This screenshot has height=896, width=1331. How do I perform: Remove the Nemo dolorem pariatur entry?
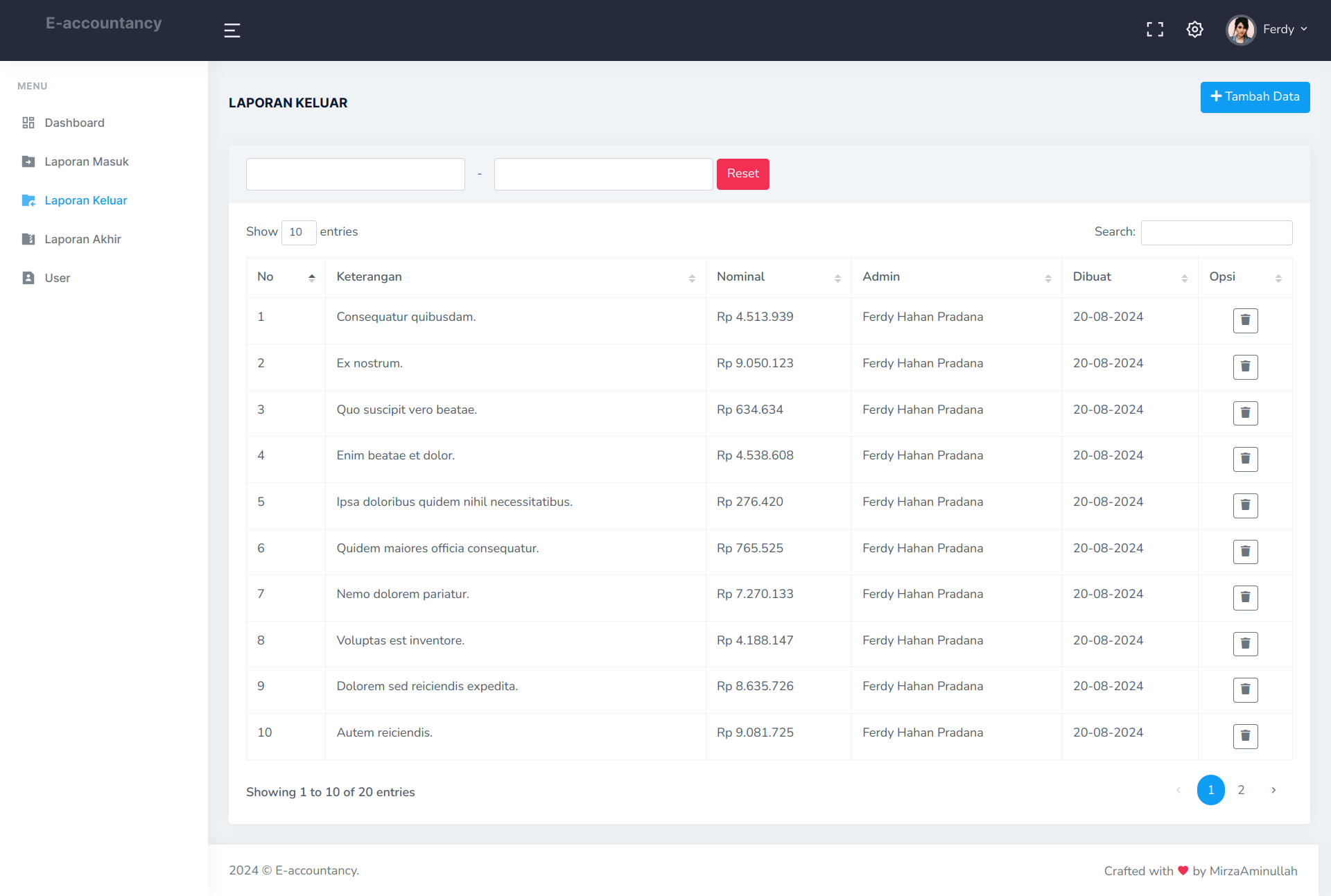1245,597
